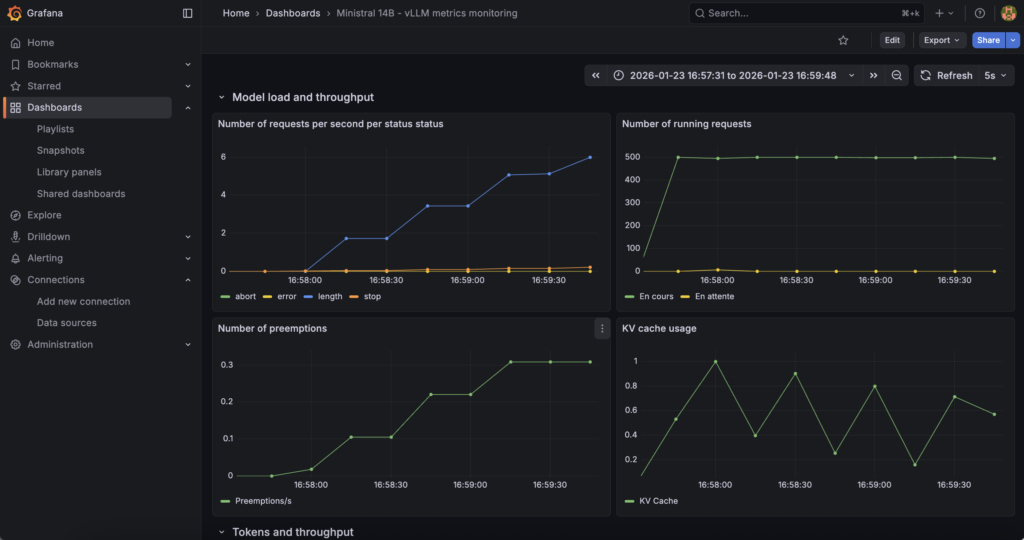Open Explore in the sidebar
Screen dimensions: 1024x540
tap(44, 215)
